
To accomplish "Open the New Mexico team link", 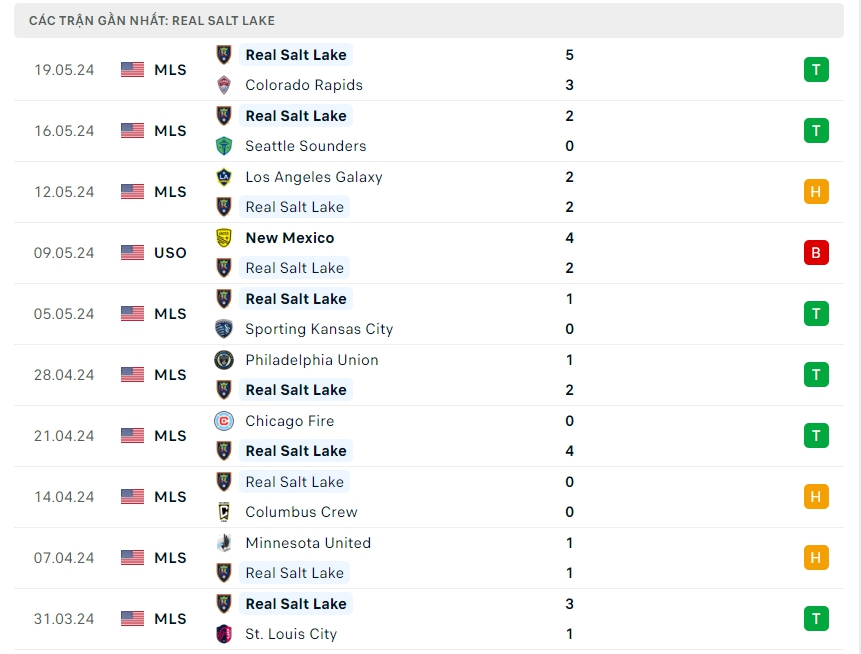I will pos(290,238).
